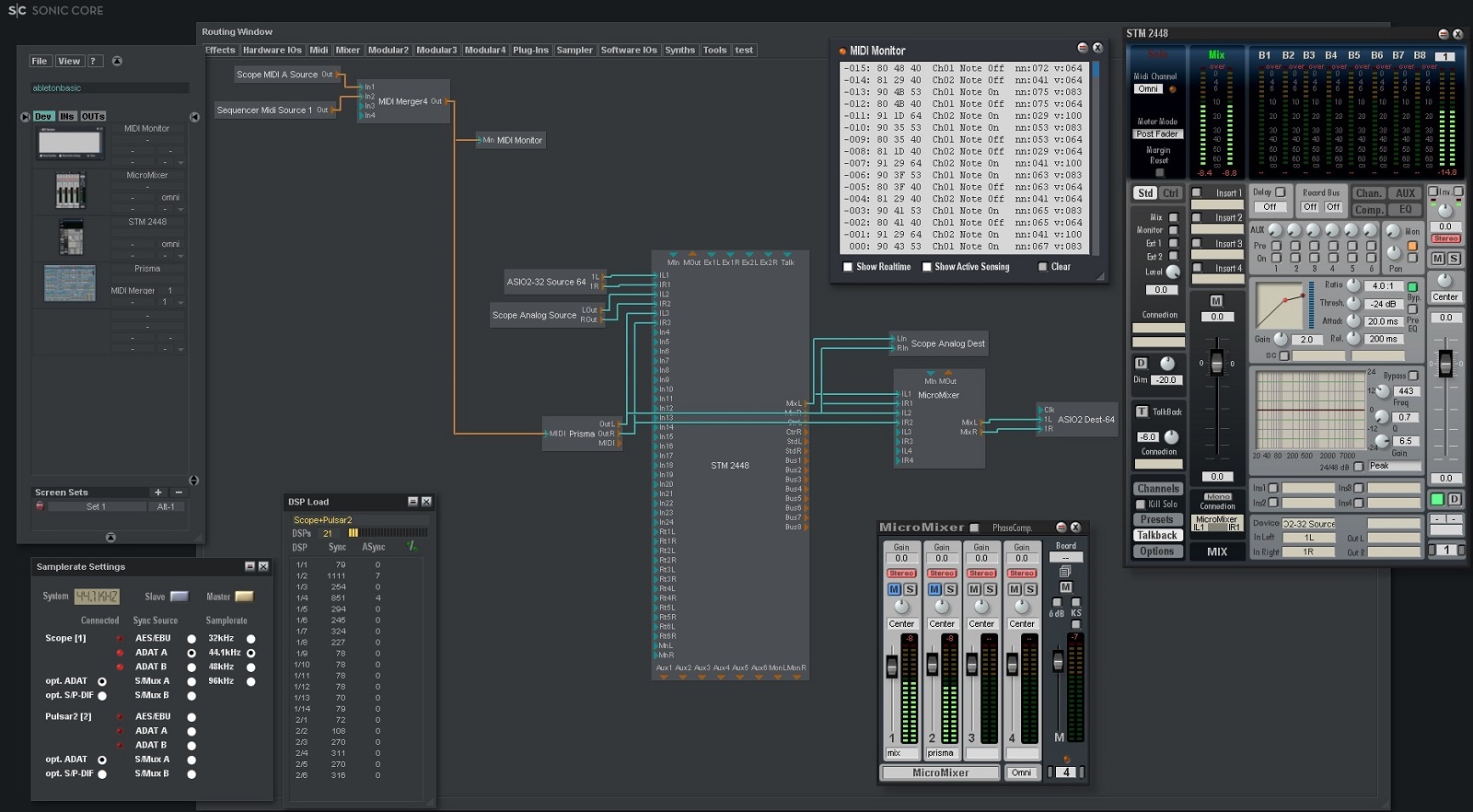Mute channel 2 in MicroMixer

pos(934,589)
